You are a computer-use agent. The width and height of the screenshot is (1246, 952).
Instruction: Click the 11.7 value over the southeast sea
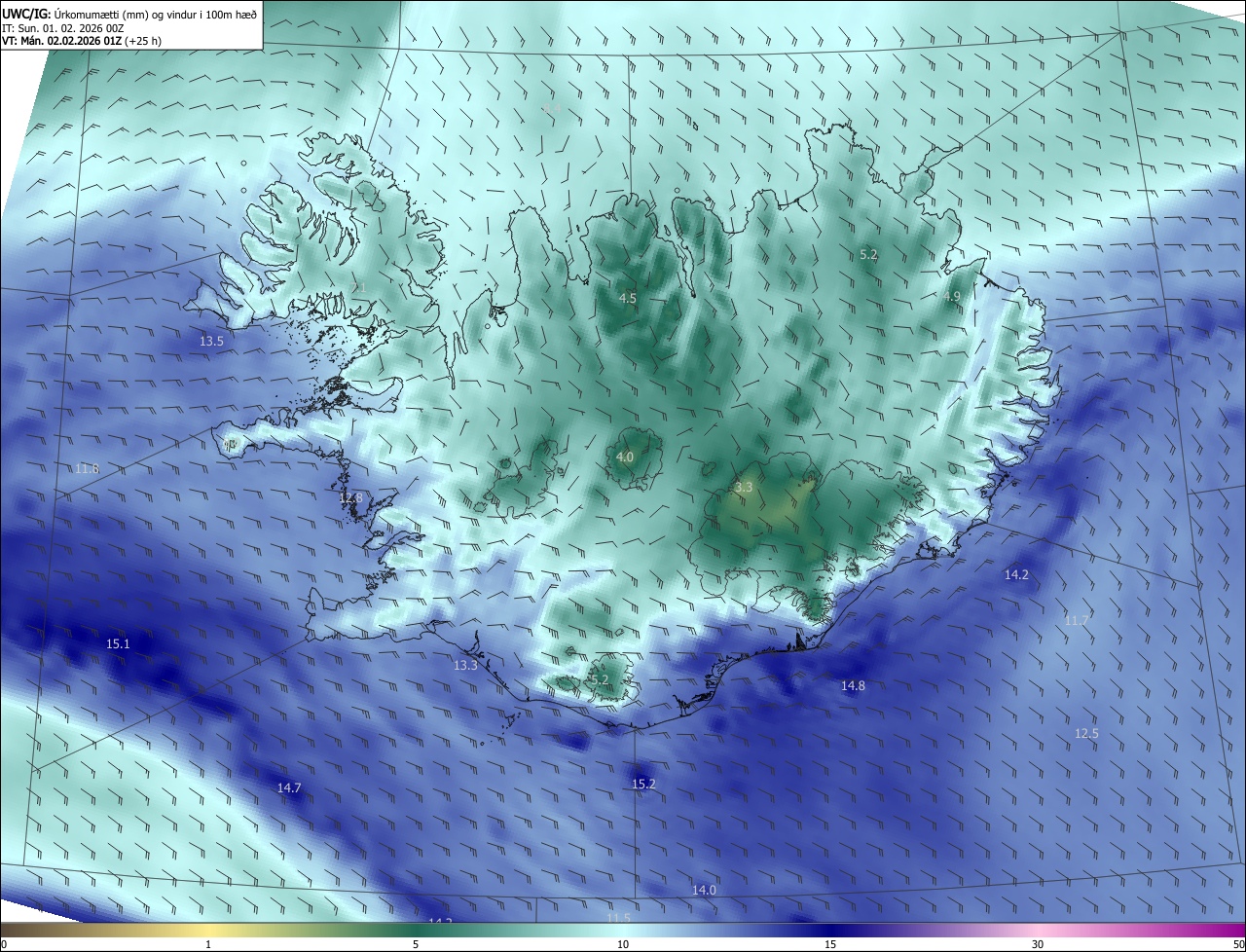point(1077,620)
